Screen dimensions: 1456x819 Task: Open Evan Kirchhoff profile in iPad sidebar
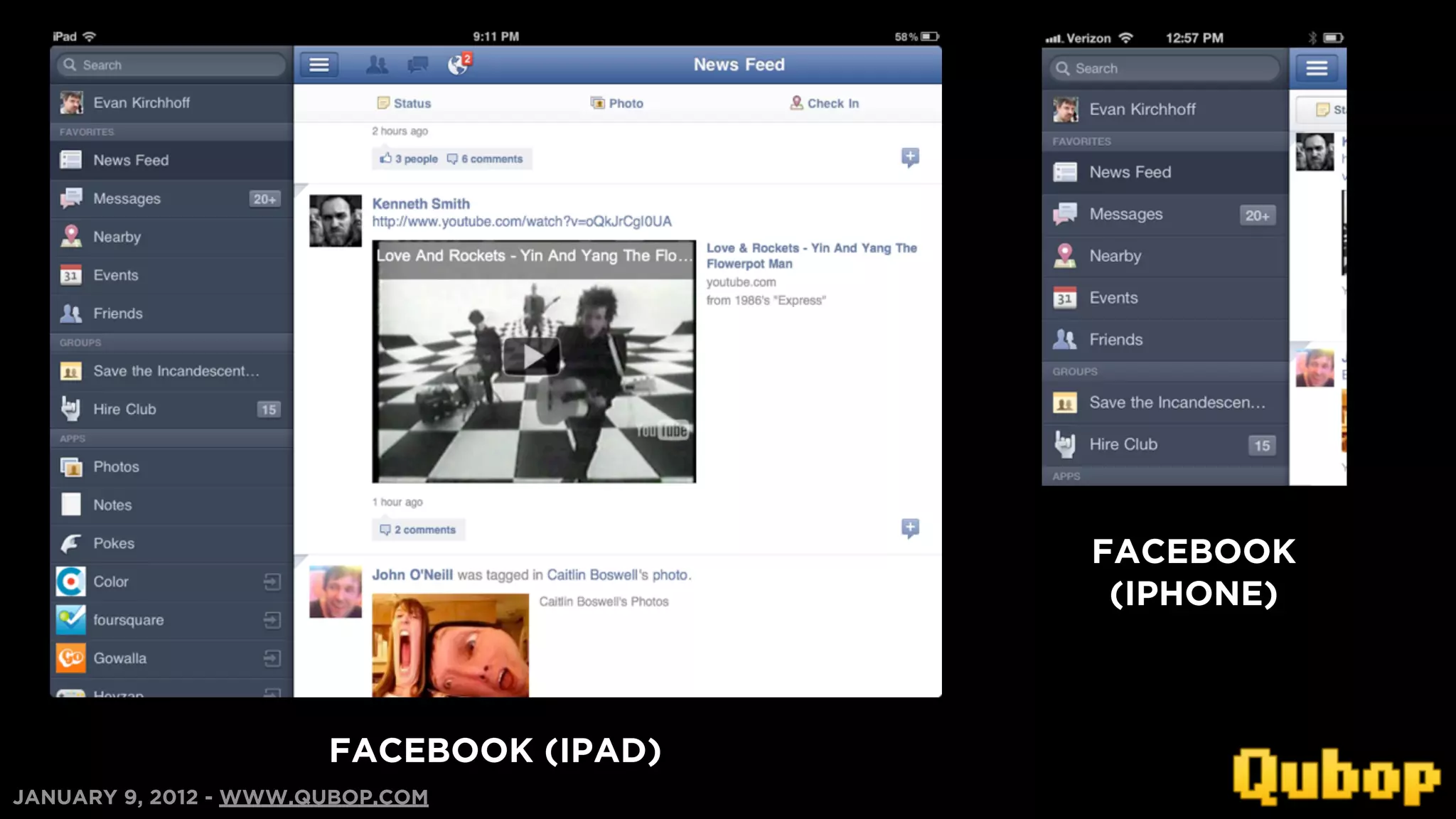171,103
